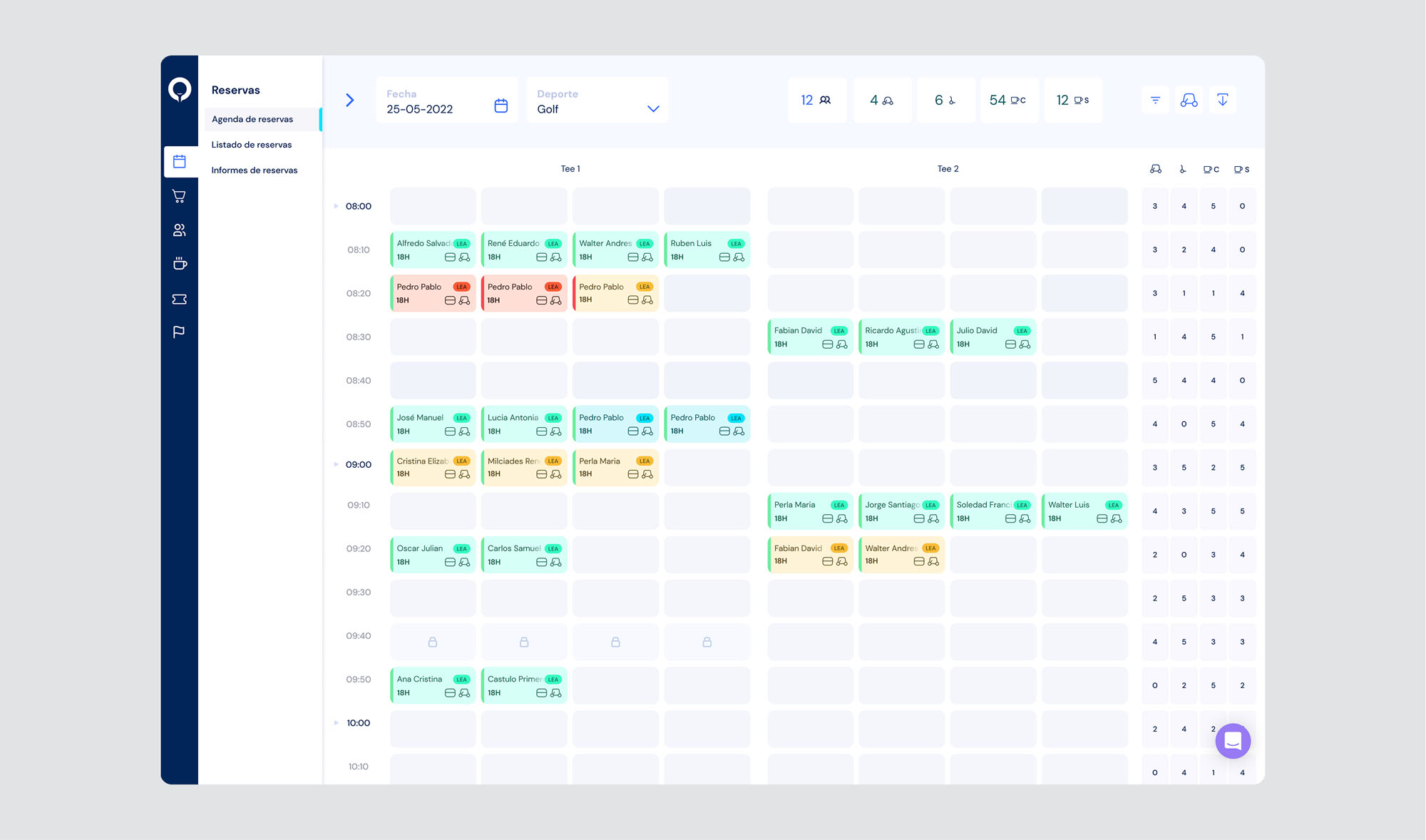
Task: Click the golf cart toolbar button
Action: pos(1189,100)
